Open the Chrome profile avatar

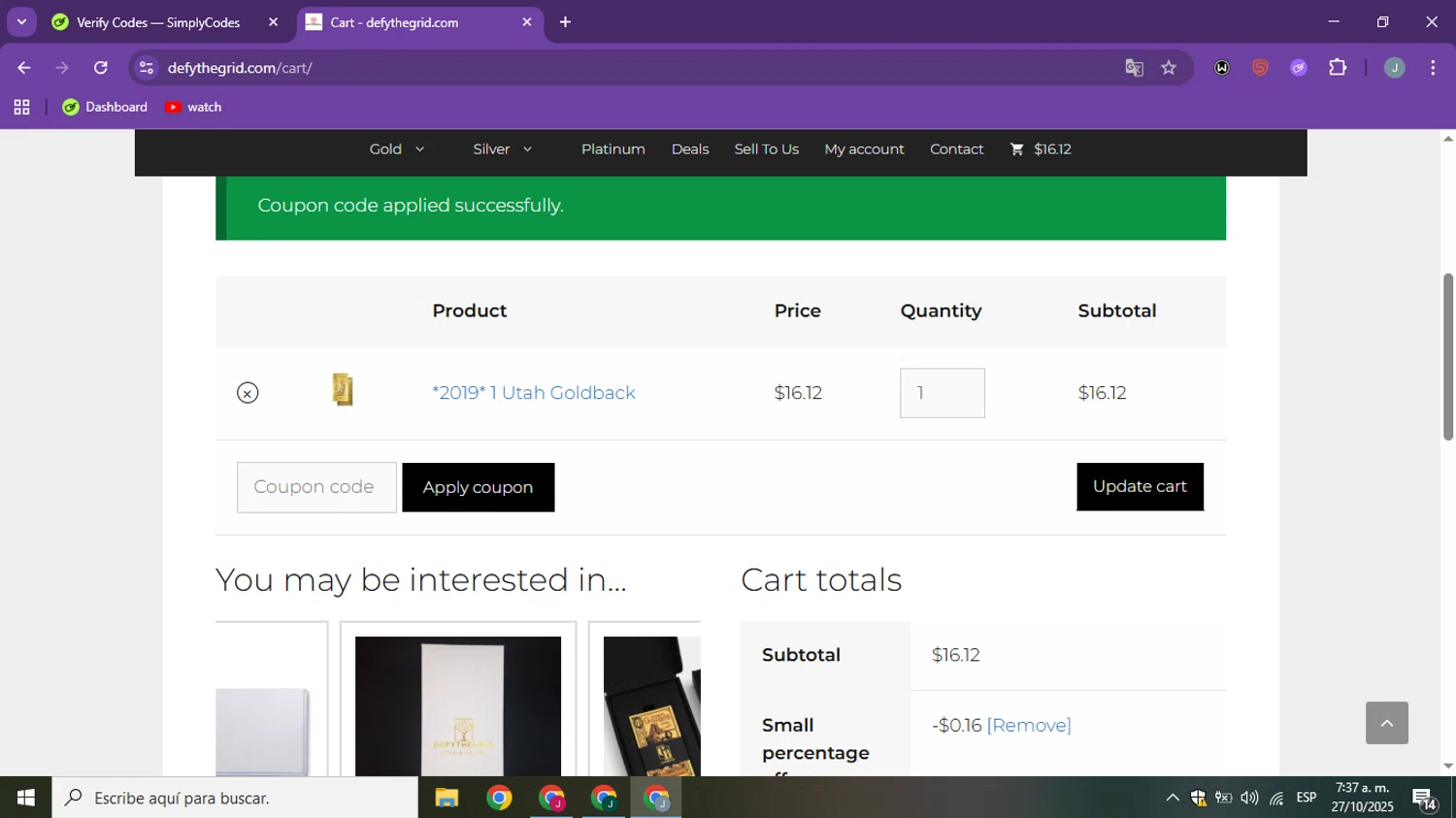click(x=1395, y=68)
